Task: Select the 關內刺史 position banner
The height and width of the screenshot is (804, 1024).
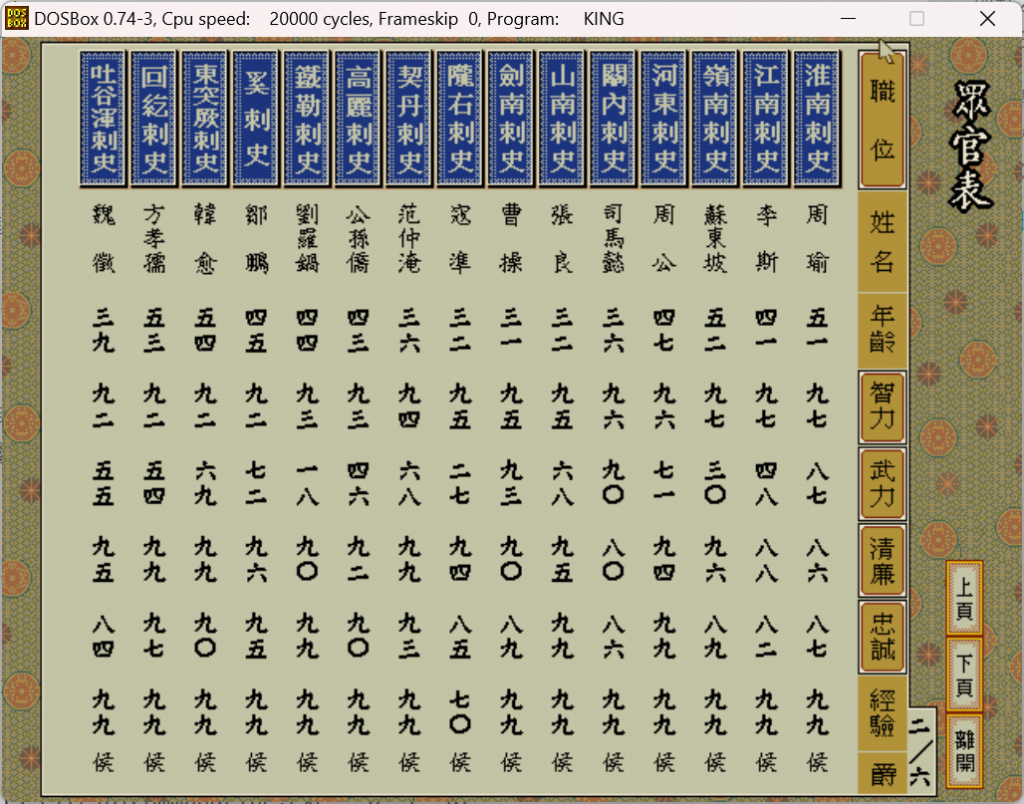Action: pyautogui.click(x=613, y=119)
